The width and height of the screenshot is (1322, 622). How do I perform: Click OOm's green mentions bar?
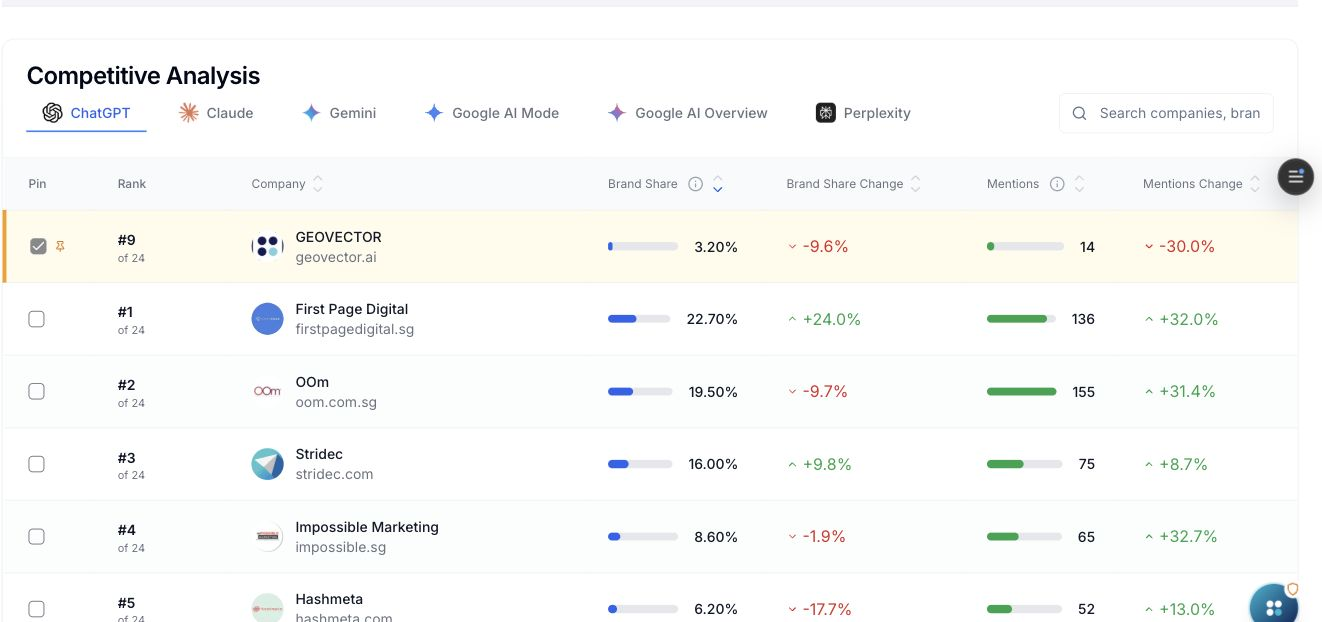click(x=1022, y=391)
